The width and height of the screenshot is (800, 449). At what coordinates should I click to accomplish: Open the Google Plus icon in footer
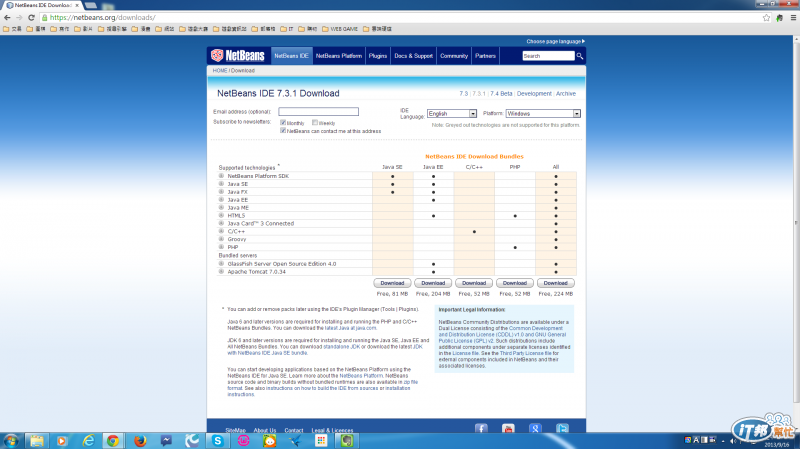point(535,428)
